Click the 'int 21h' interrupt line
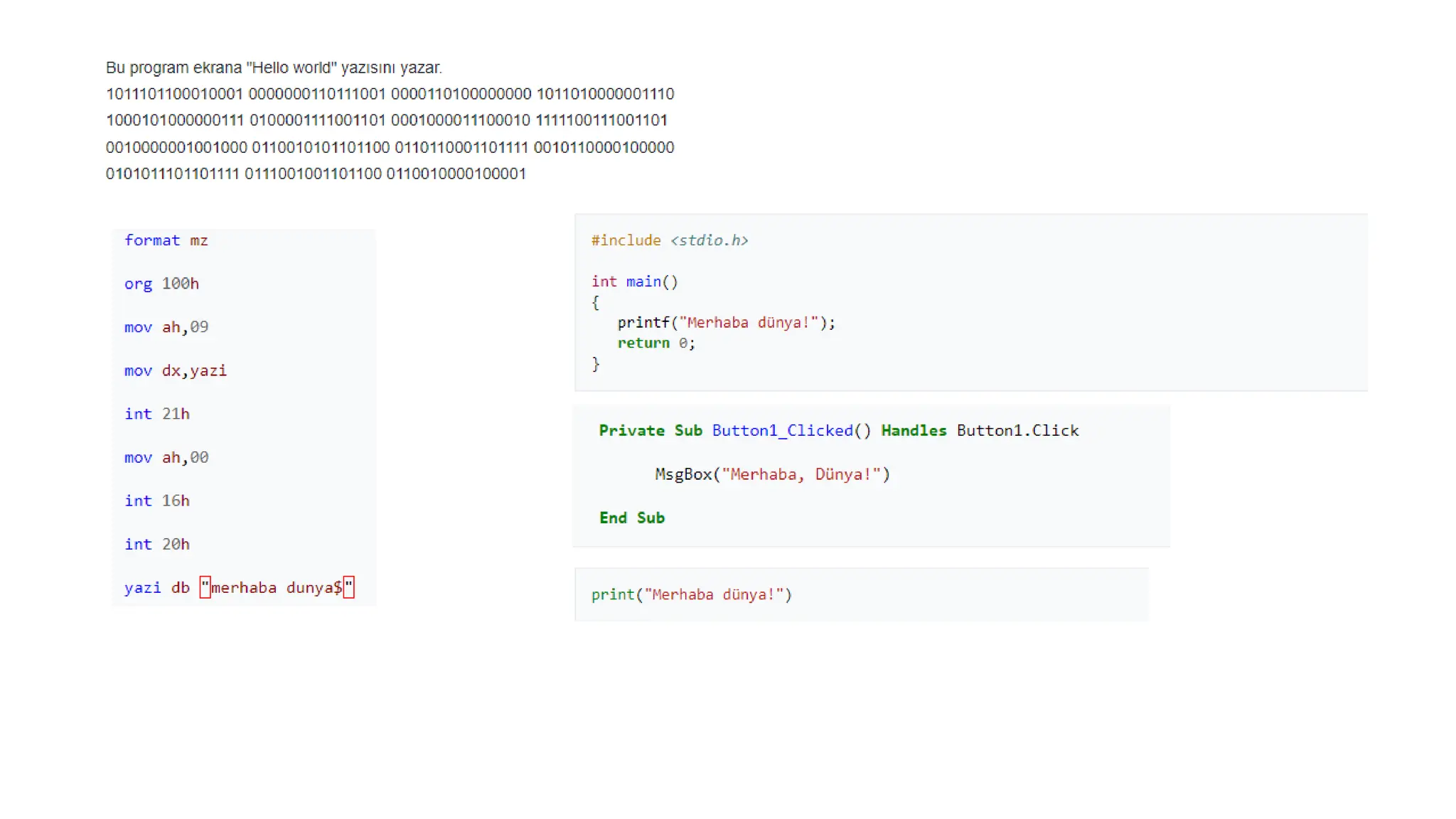 pos(156,414)
